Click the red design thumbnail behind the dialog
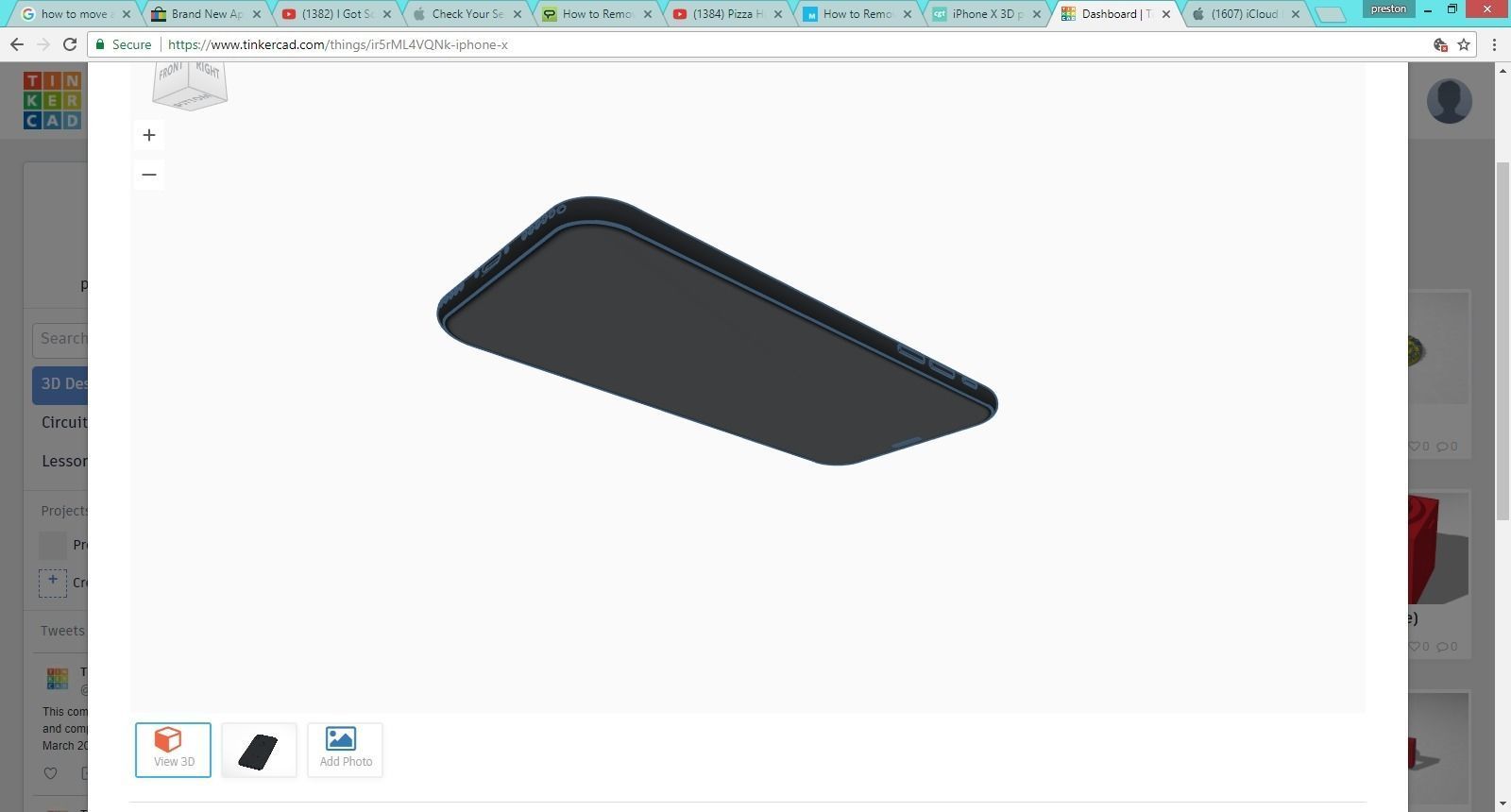The height and width of the screenshot is (812, 1511). tap(1437, 549)
